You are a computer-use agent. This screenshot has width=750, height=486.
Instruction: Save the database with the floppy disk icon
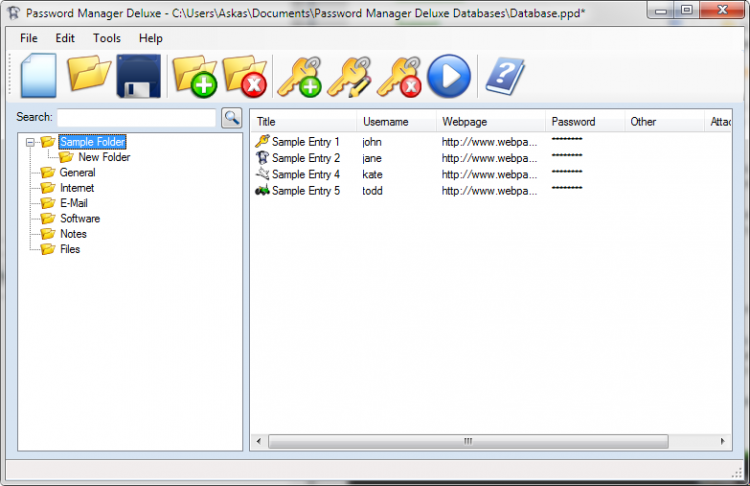tap(139, 76)
